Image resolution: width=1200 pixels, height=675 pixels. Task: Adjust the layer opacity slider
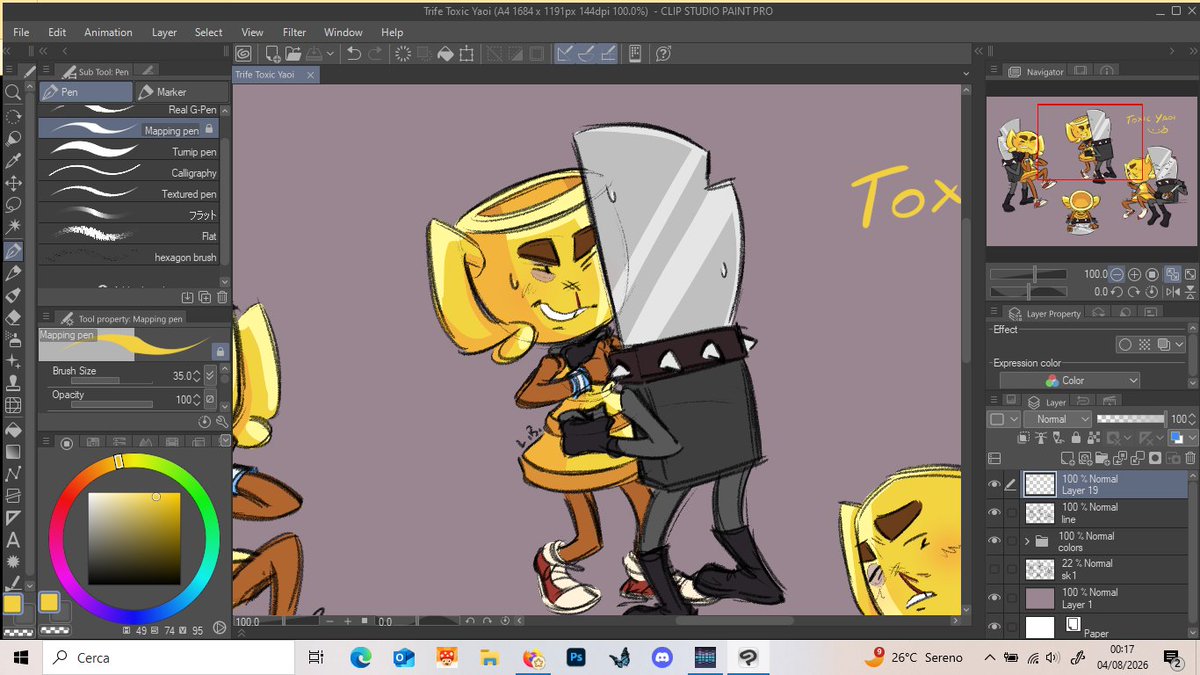(1130, 419)
